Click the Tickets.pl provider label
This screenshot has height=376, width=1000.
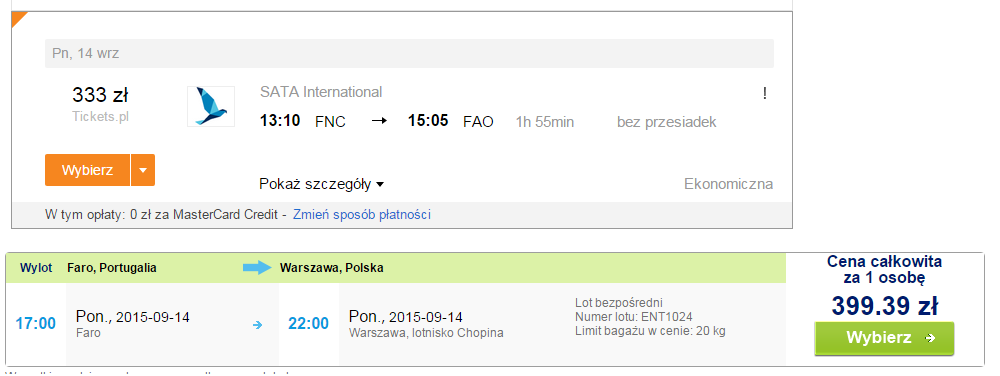(100, 117)
